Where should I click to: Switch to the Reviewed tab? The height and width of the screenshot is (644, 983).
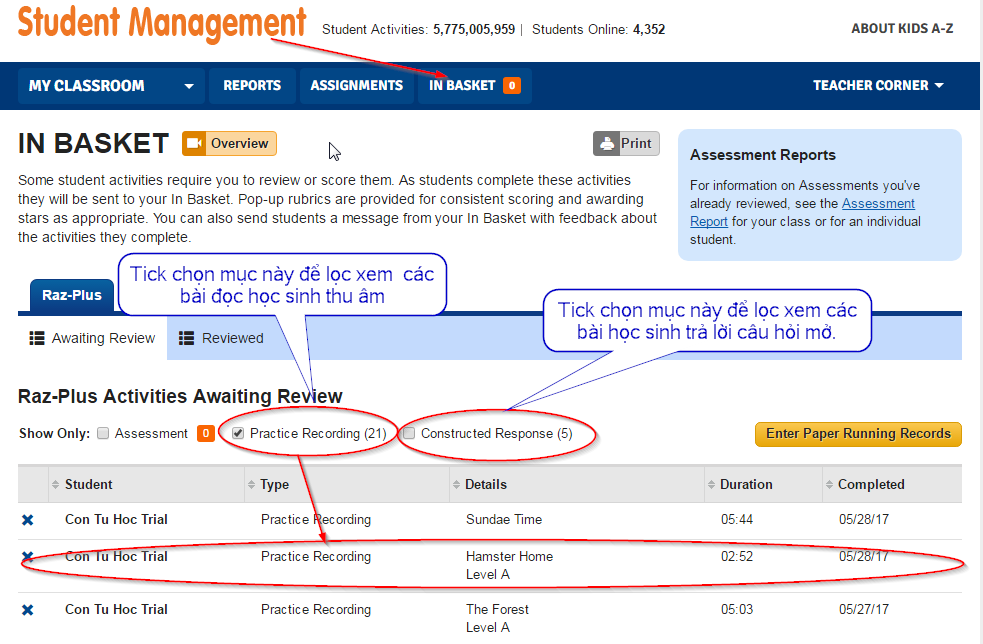click(221, 339)
